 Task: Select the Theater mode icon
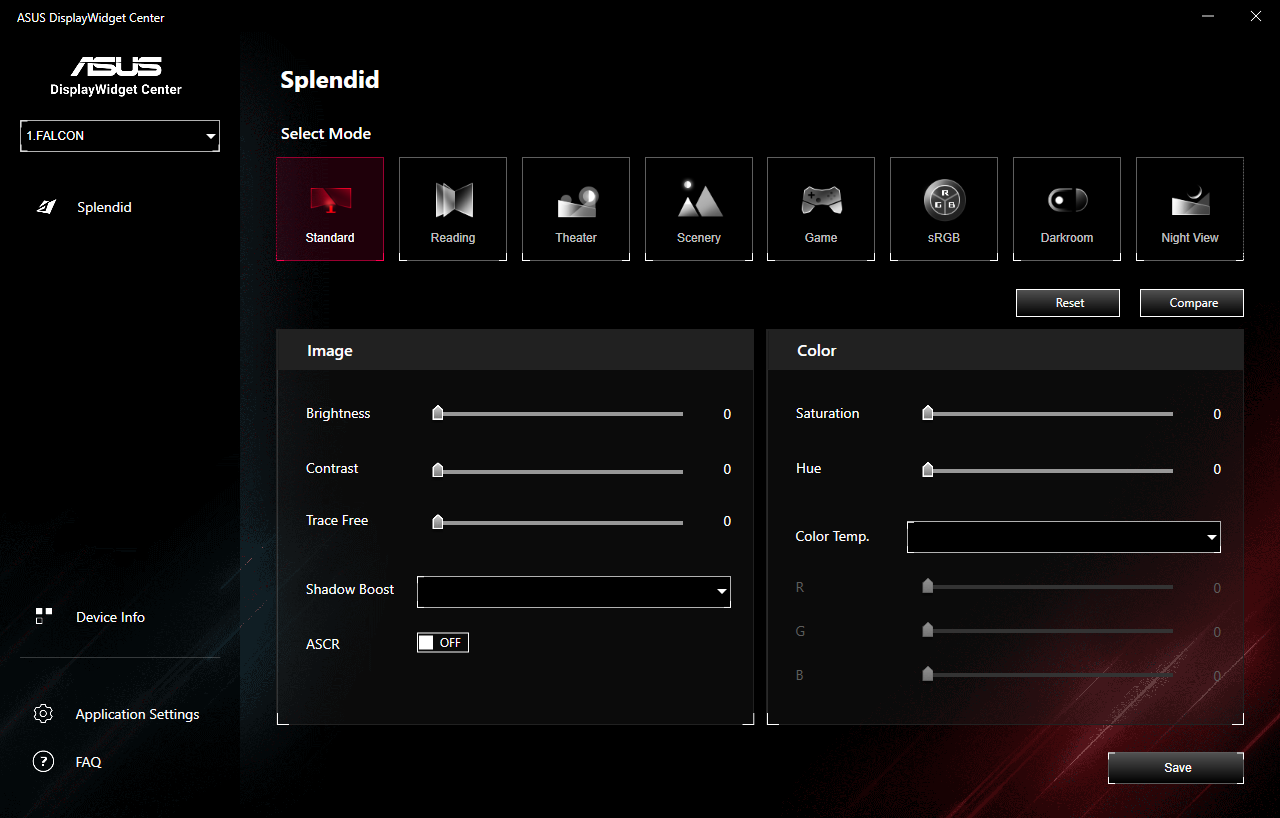click(x=575, y=208)
